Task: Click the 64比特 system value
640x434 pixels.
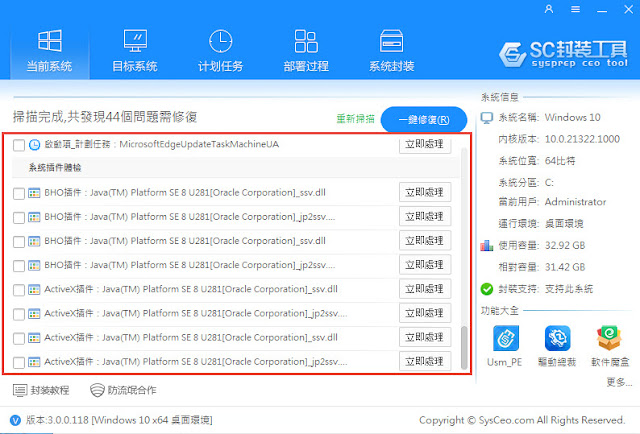Action: pyautogui.click(x=560, y=161)
